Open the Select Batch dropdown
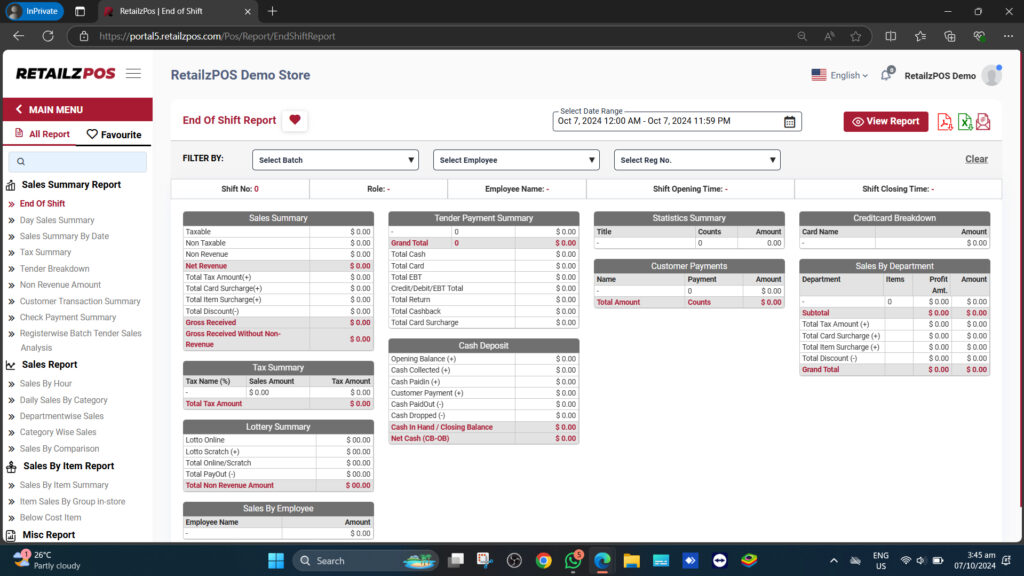The image size is (1024, 576). coord(335,160)
